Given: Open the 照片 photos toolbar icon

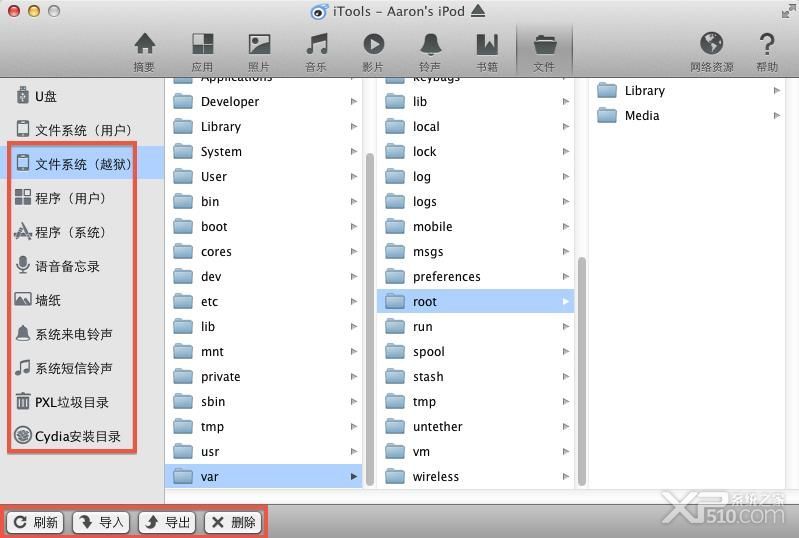Looking at the screenshot, I should pos(259,44).
